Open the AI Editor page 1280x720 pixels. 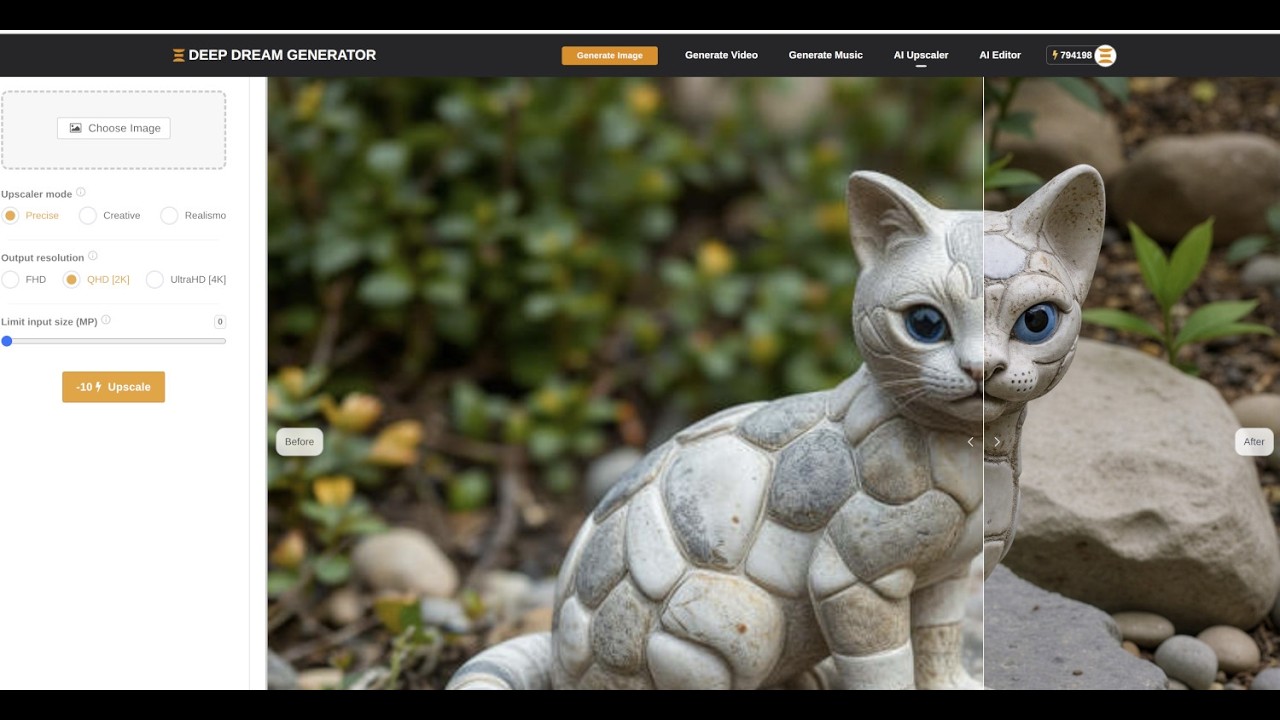coord(1000,55)
